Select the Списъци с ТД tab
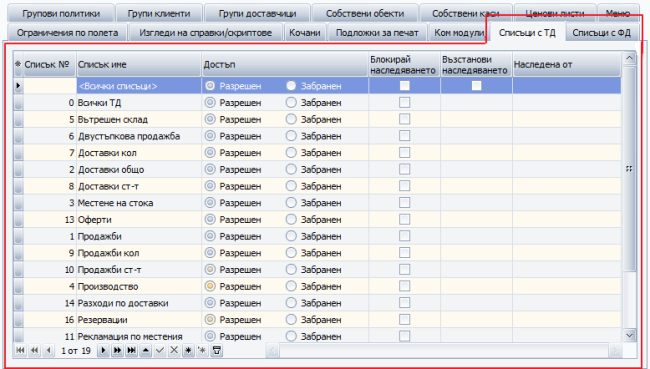 [527, 32]
